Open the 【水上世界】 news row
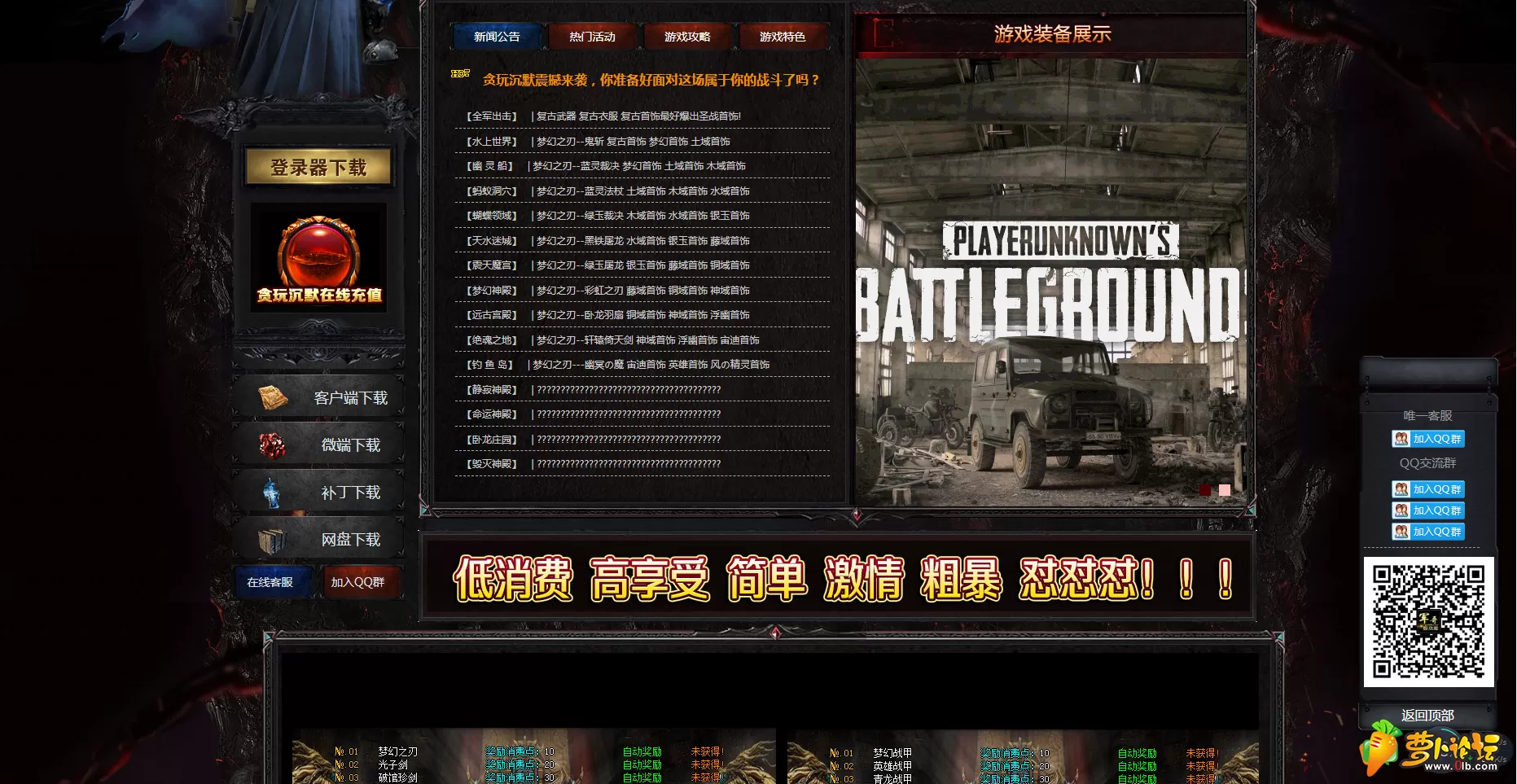 [642, 142]
